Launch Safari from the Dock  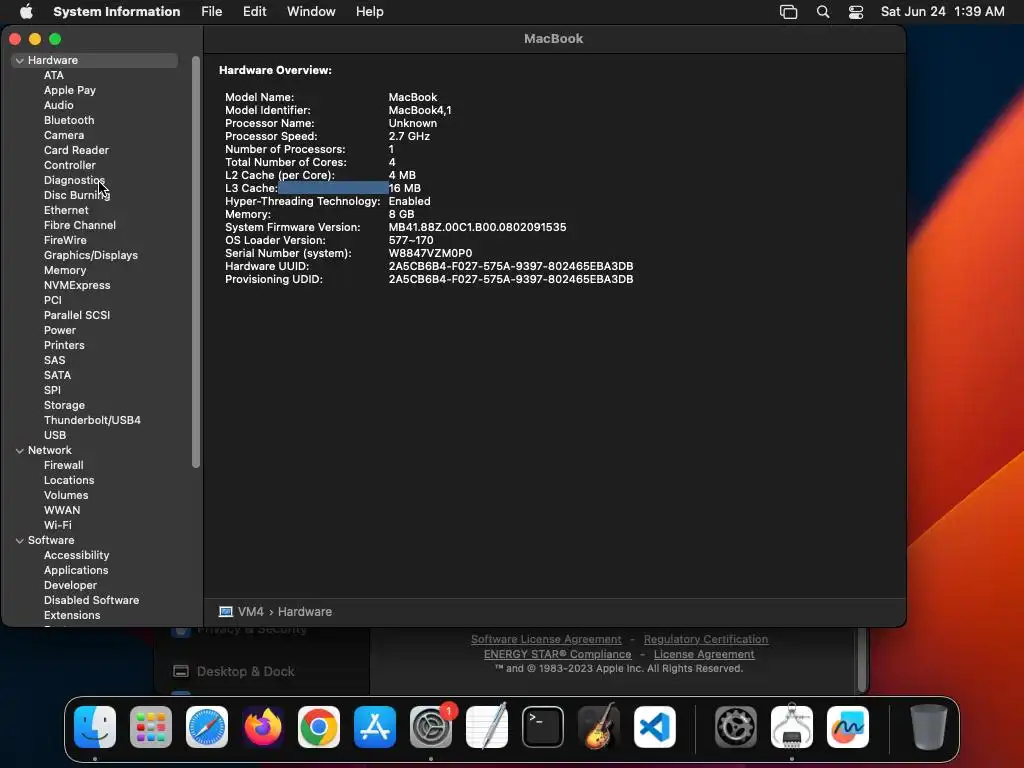pos(207,727)
